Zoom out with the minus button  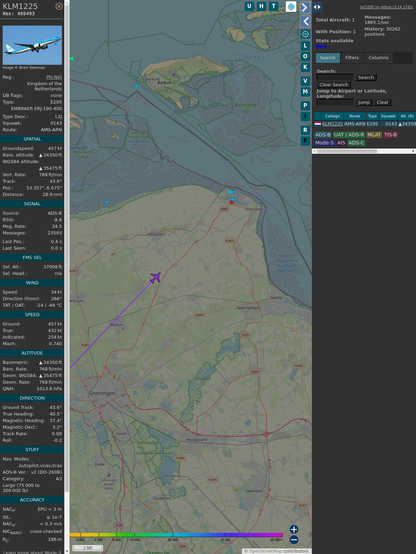pos(294,540)
